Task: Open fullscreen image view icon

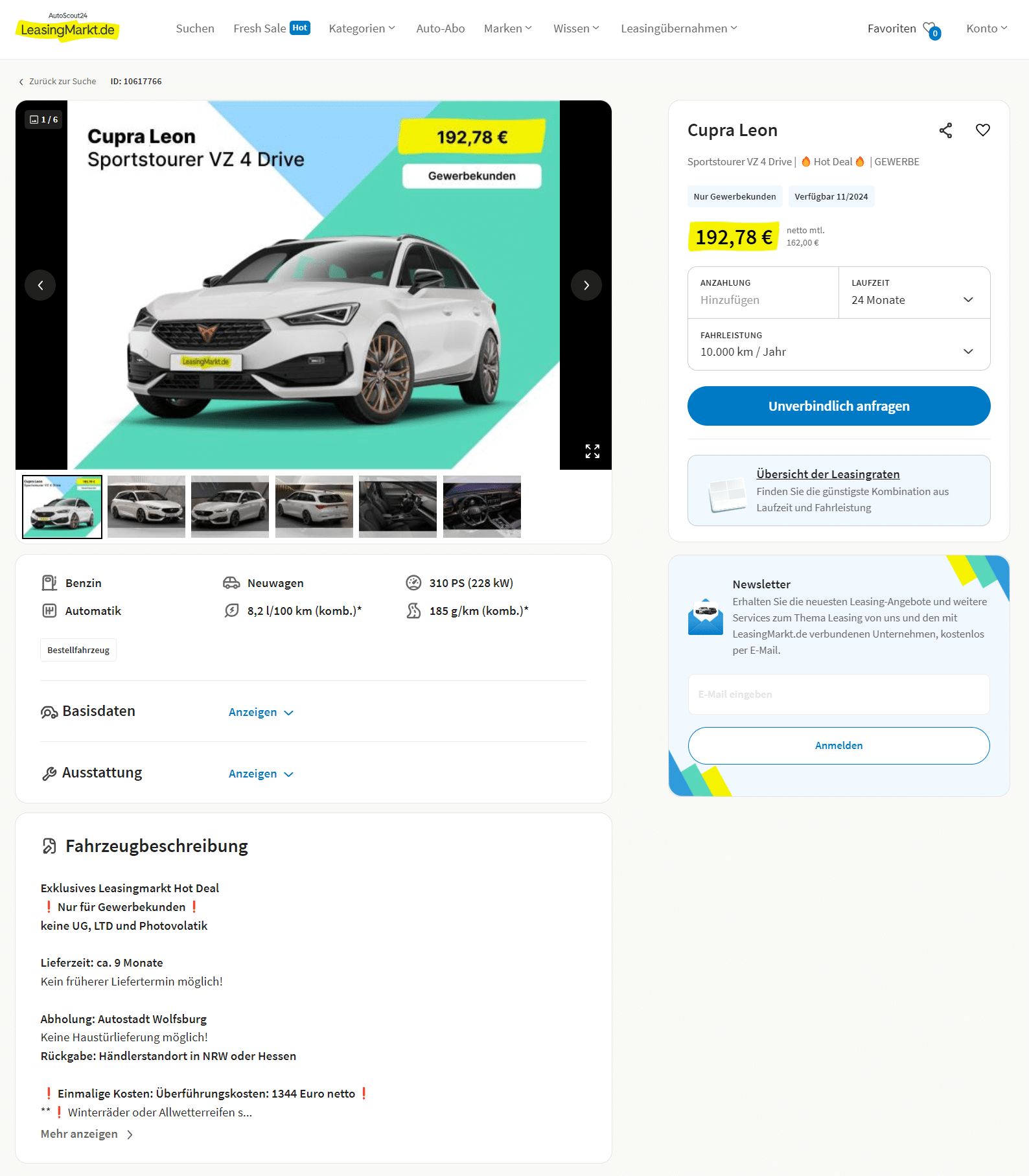Action: coord(592,451)
